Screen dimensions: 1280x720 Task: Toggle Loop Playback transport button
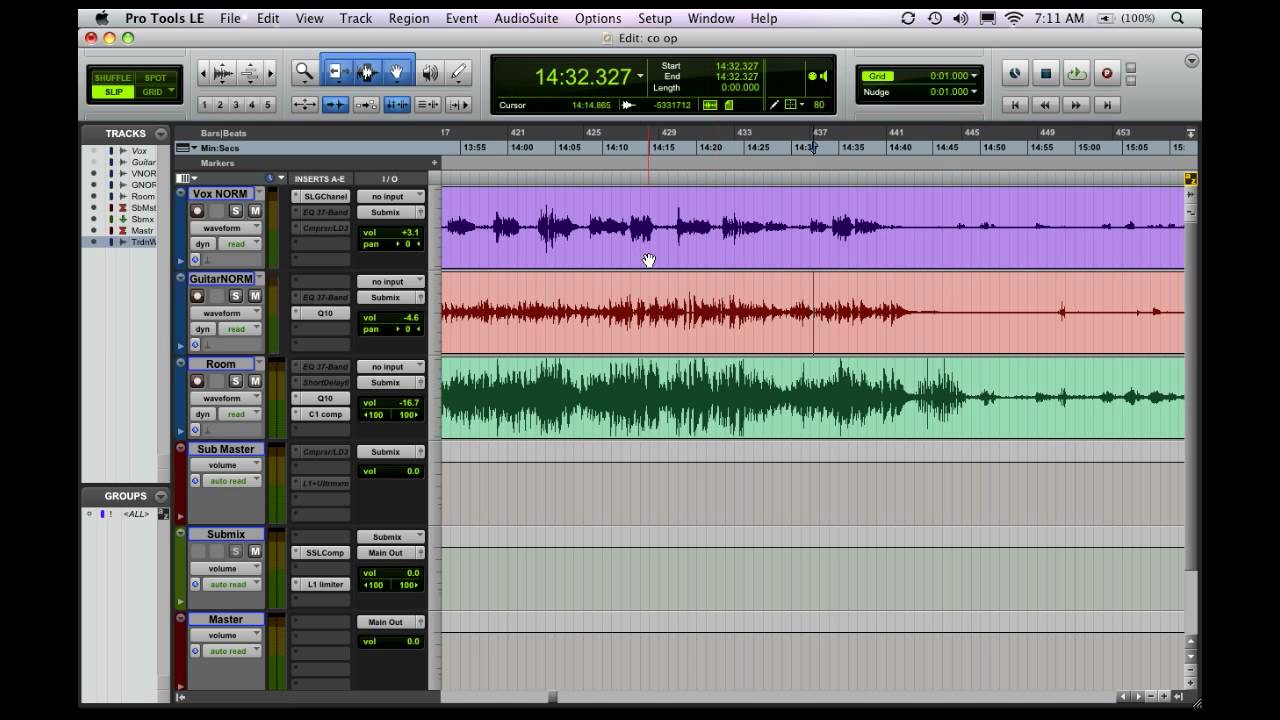(x=1076, y=73)
